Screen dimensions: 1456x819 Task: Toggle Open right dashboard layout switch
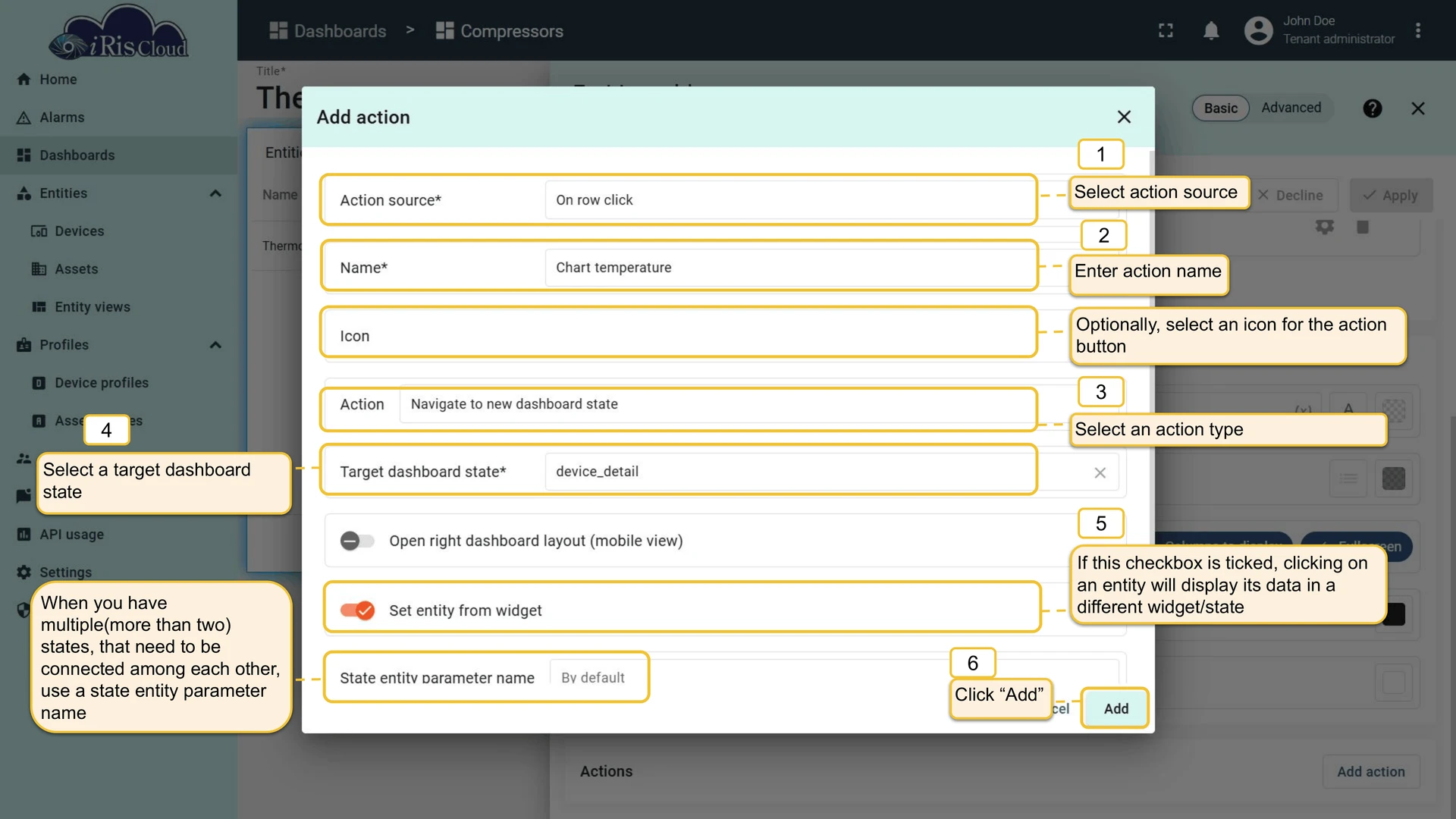(357, 541)
